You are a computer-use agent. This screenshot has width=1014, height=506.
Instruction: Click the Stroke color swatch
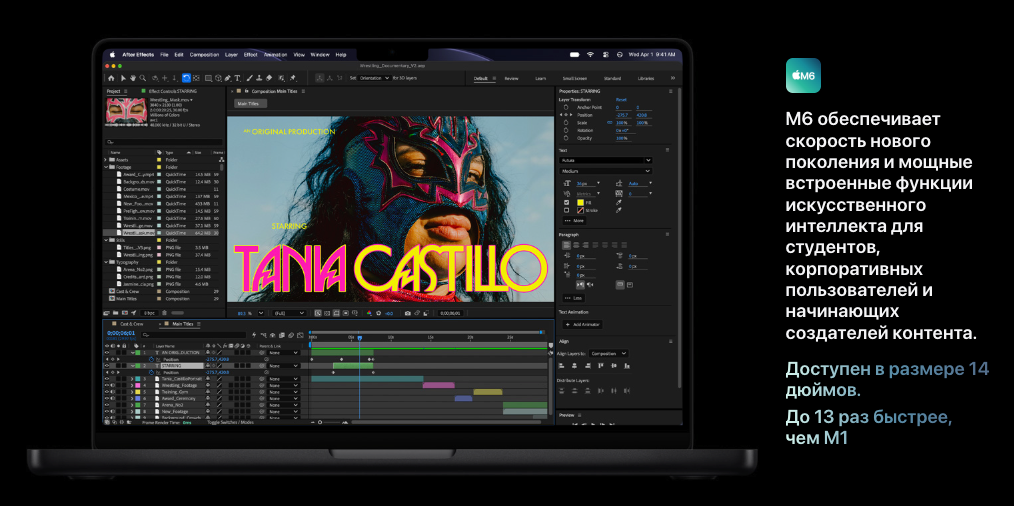pyautogui.click(x=581, y=210)
